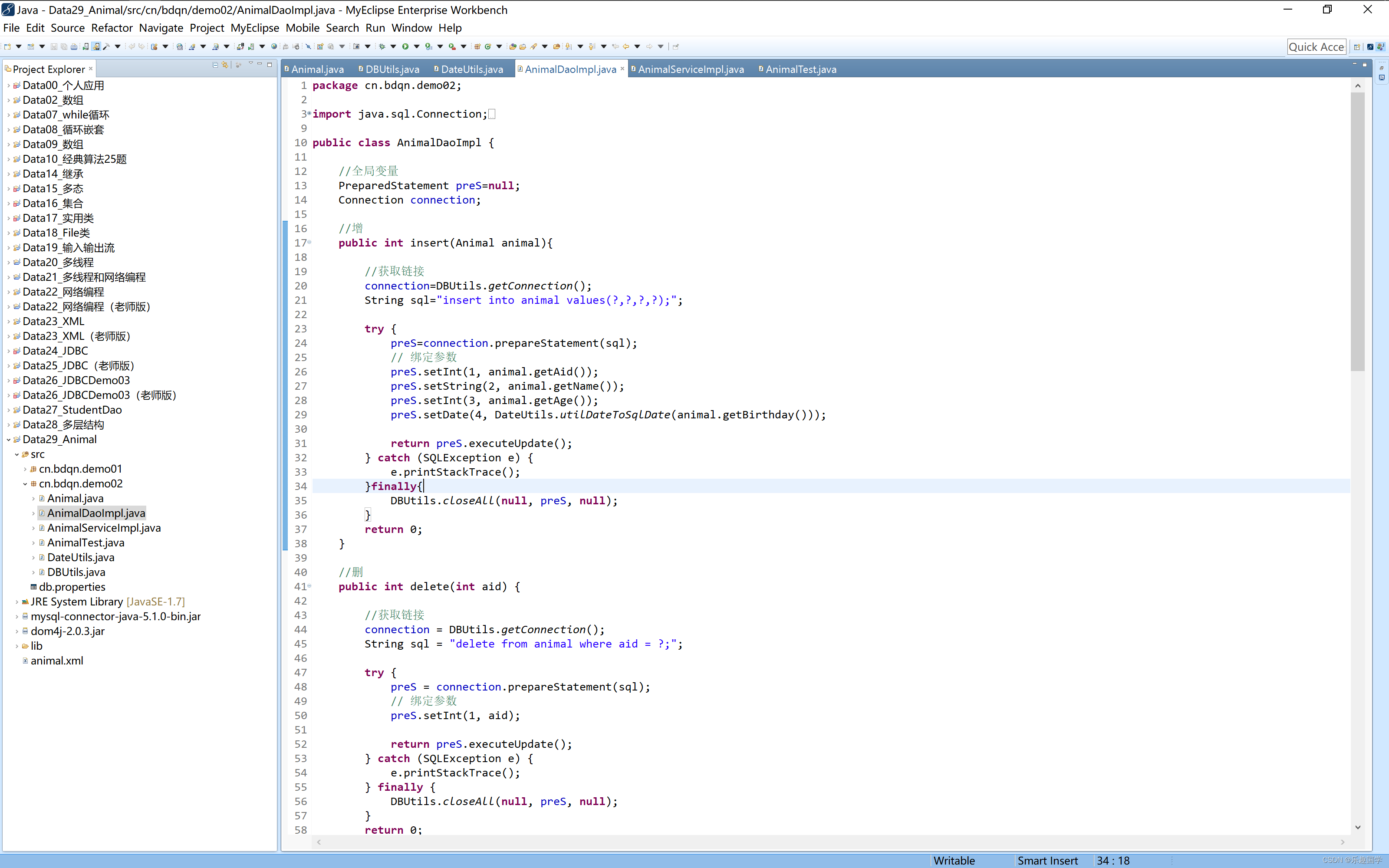Open AnimalServiceImpl.java in Project Explorer
This screenshot has width=1389, height=868.
click(104, 528)
